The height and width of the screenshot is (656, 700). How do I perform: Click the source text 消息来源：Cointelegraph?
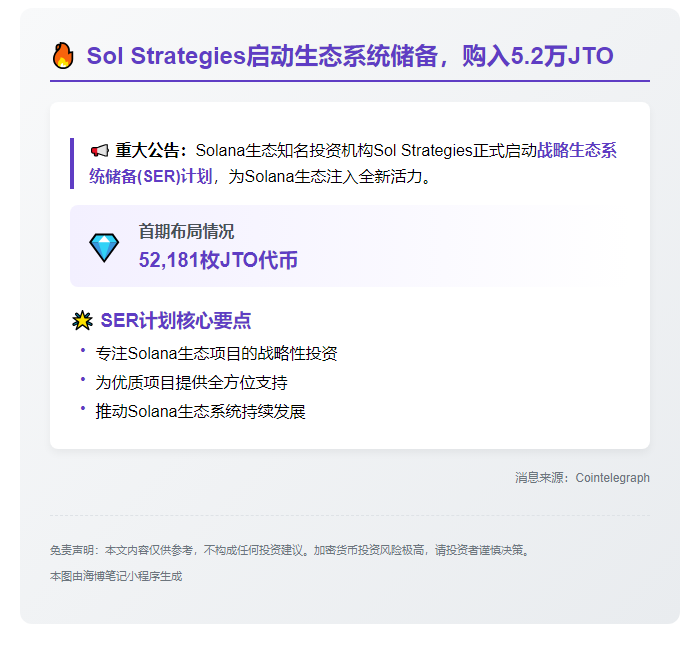(x=582, y=478)
